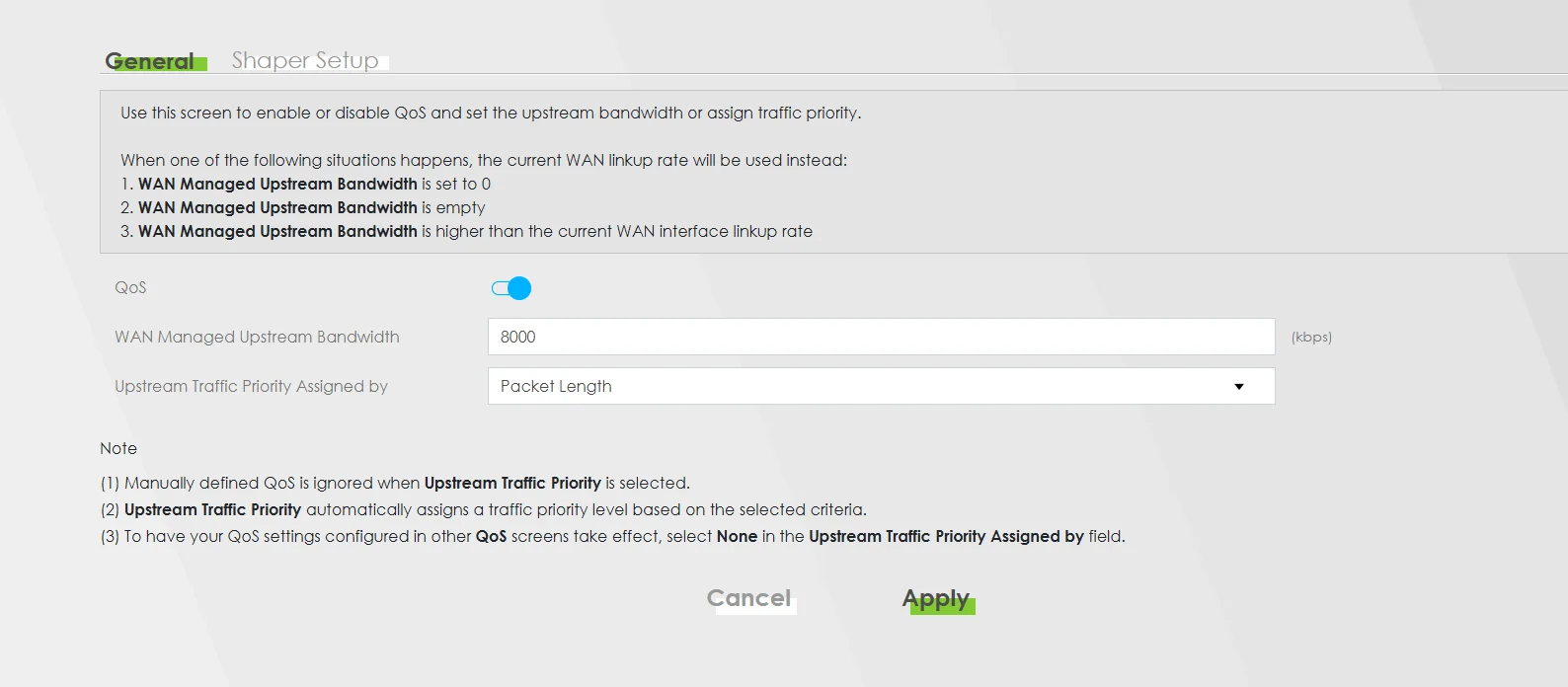Click situation 1 "is set to 0" line
The height and width of the screenshot is (687, 1568).
coord(306,185)
